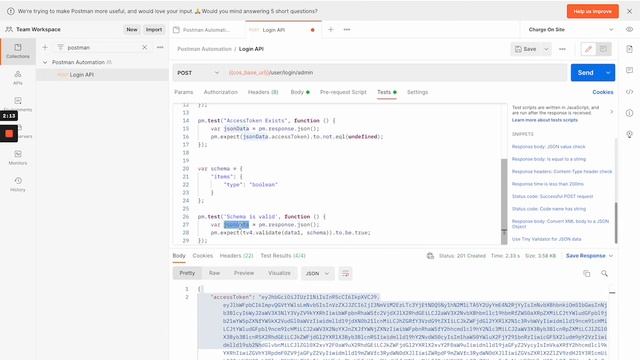This screenshot has width=640, height=360.
Task: Open the response Headers (22) tab
Action: coord(236,256)
